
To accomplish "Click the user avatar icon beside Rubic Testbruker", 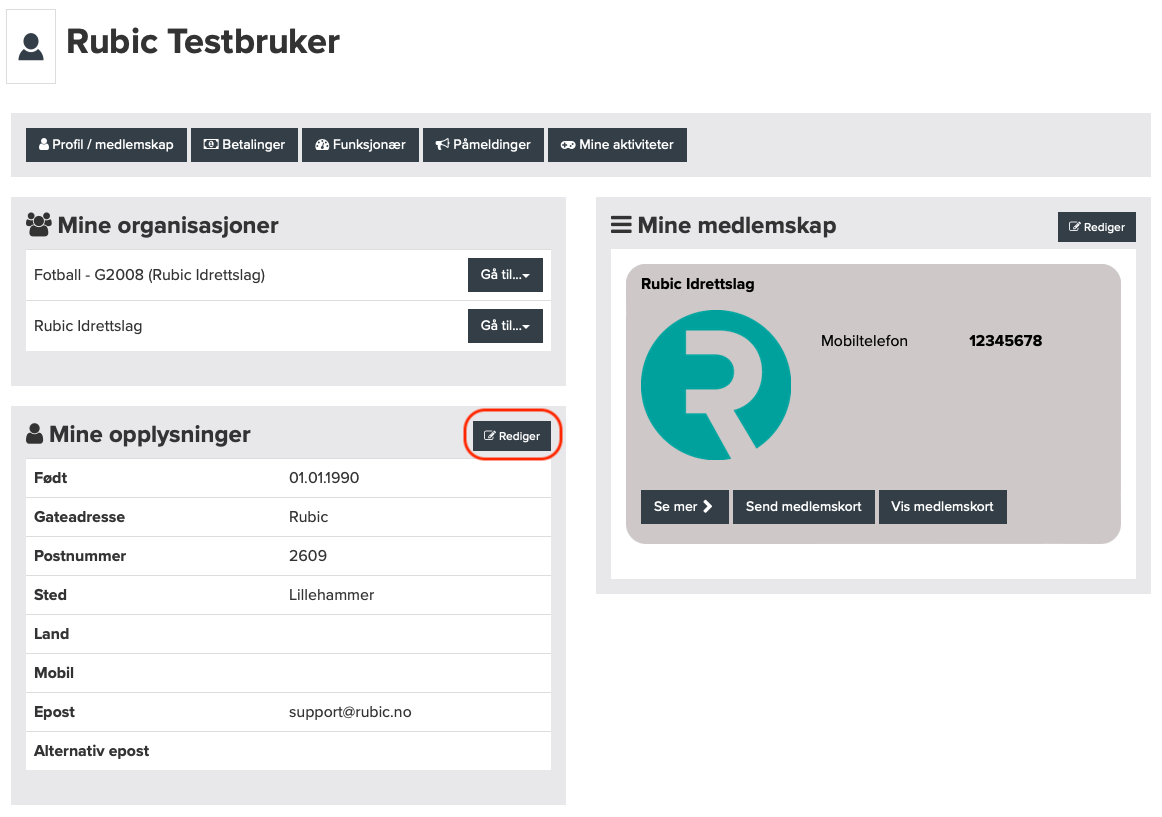I will pos(31,47).
